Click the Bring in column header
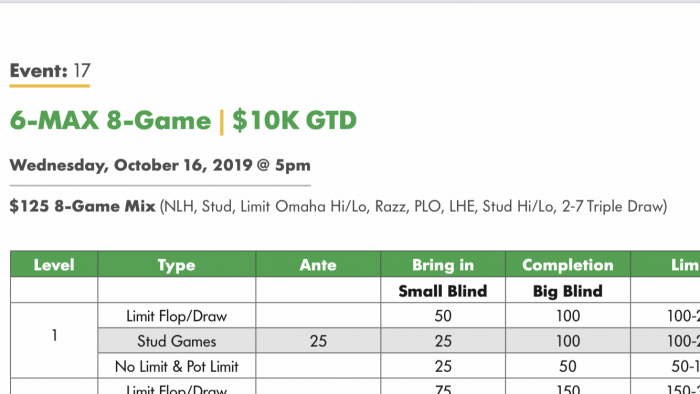This screenshot has width=700, height=394. (x=443, y=265)
